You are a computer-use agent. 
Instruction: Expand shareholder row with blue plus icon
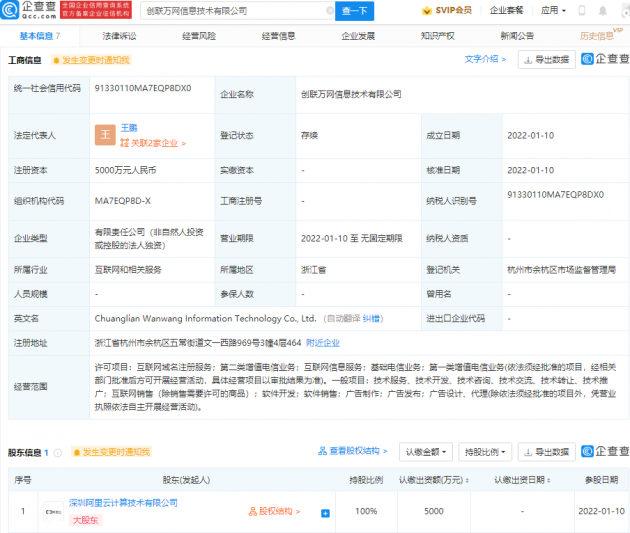pyautogui.click(x=325, y=513)
